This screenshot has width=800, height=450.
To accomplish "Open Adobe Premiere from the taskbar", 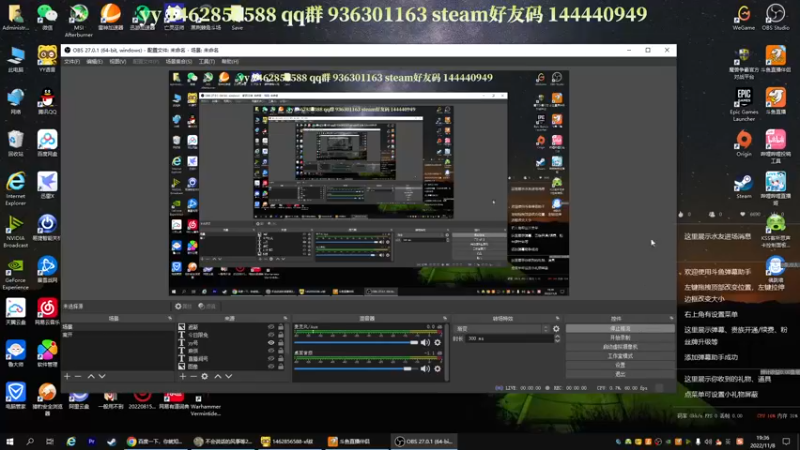I will coord(91,441).
